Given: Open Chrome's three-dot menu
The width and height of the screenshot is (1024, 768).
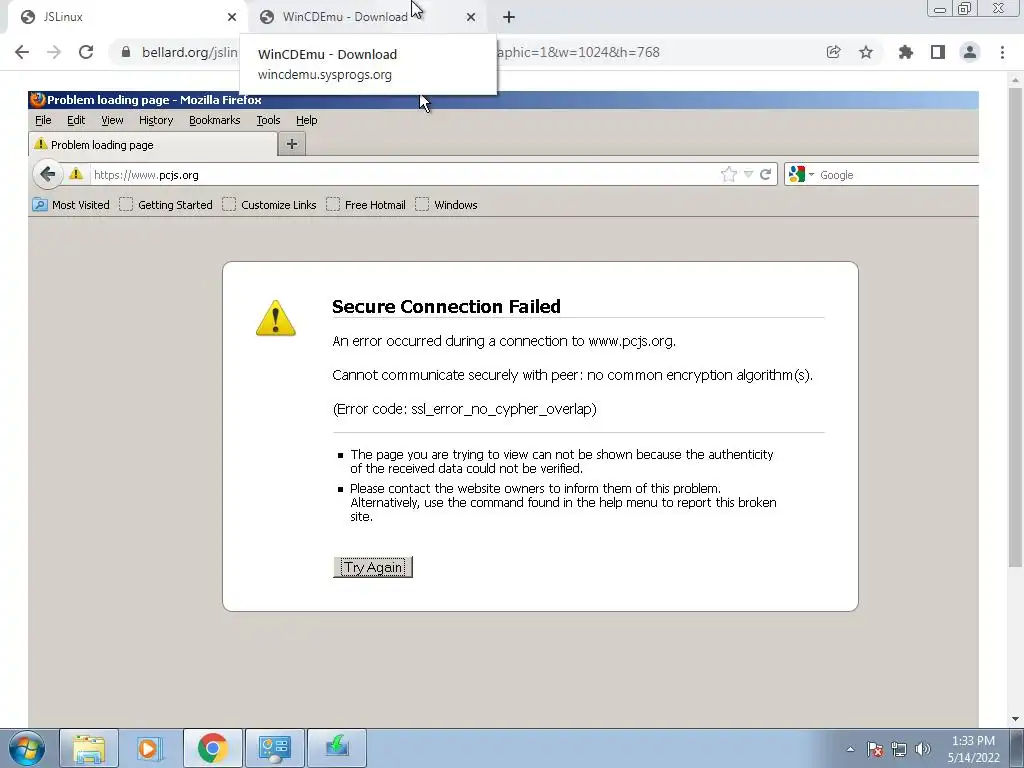Looking at the screenshot, I should (x=1002, y=52).
